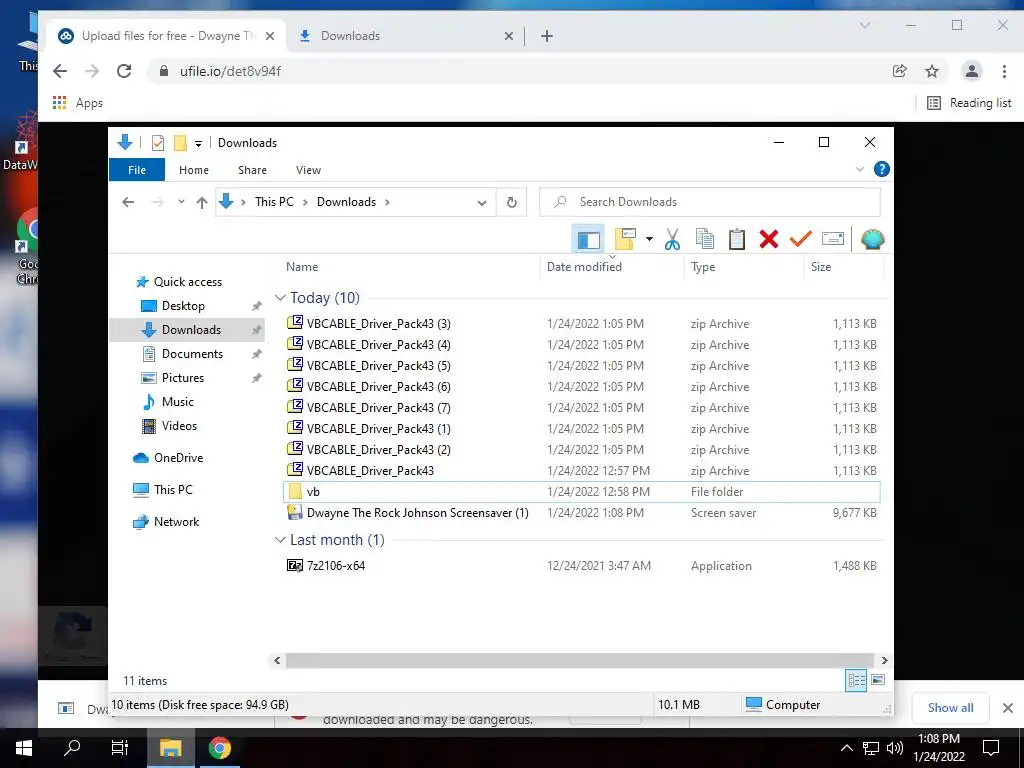Open Chrome Reading list
1024x768 pixels.
(969, 103)
